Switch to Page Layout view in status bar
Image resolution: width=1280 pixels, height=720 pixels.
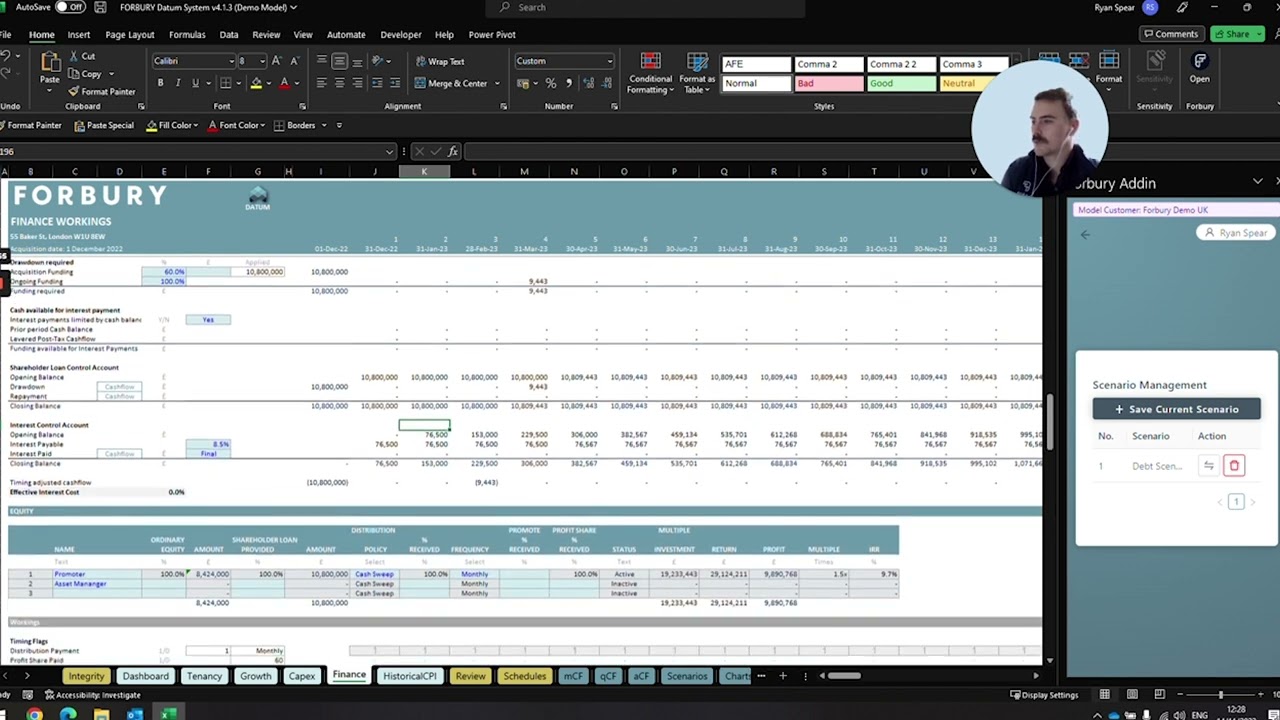[1132, 695]
